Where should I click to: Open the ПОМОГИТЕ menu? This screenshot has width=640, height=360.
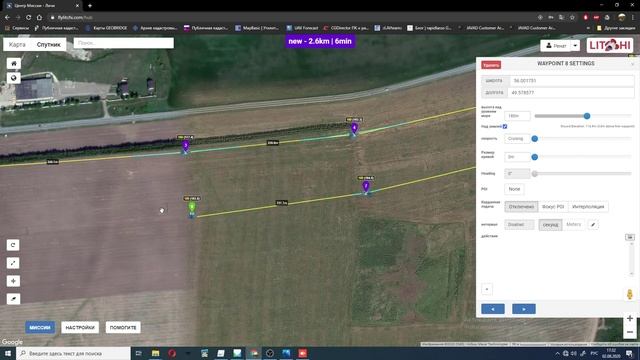[x=123, y=327]
